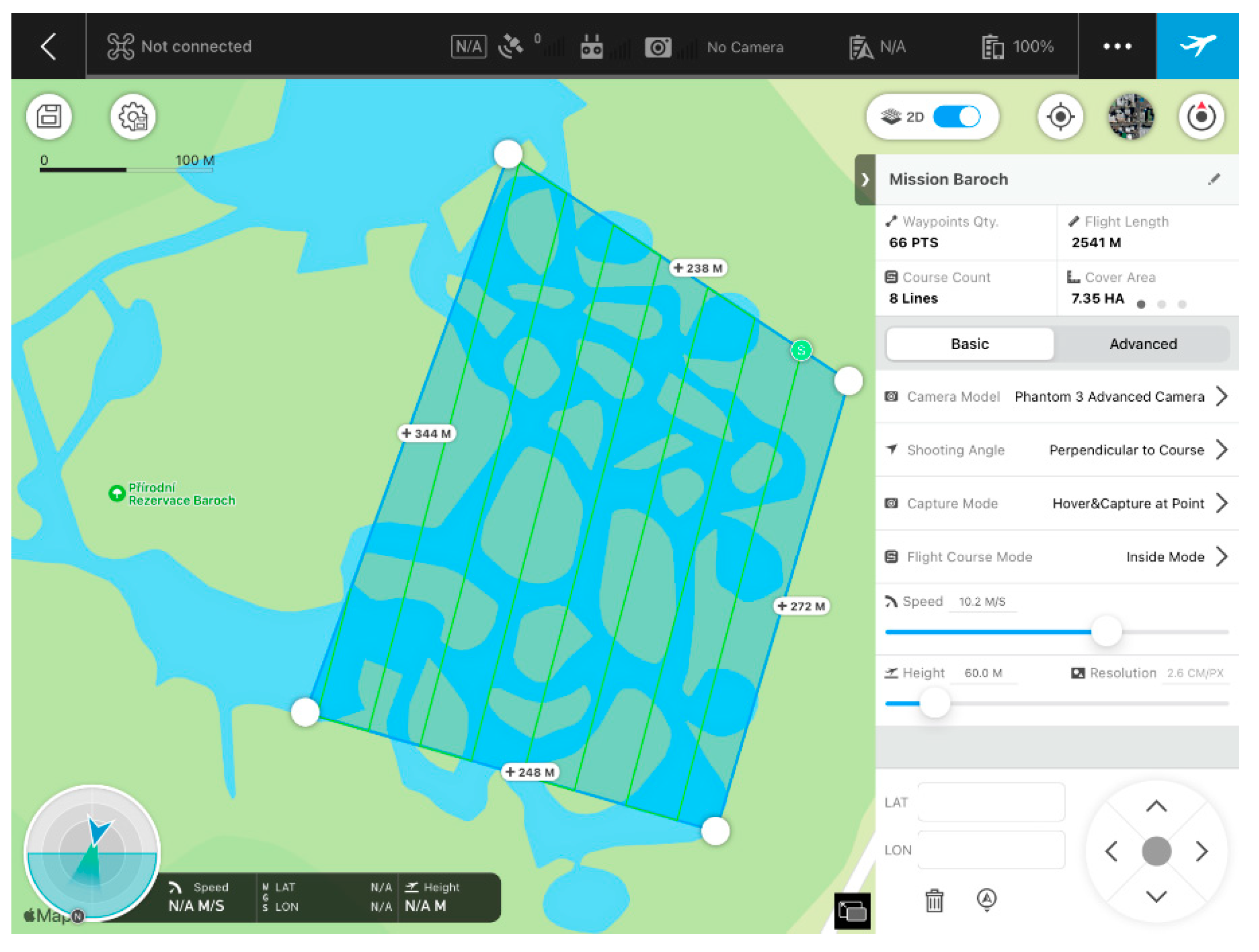Center map on current location crosshair

click(x=1061, y=117)
